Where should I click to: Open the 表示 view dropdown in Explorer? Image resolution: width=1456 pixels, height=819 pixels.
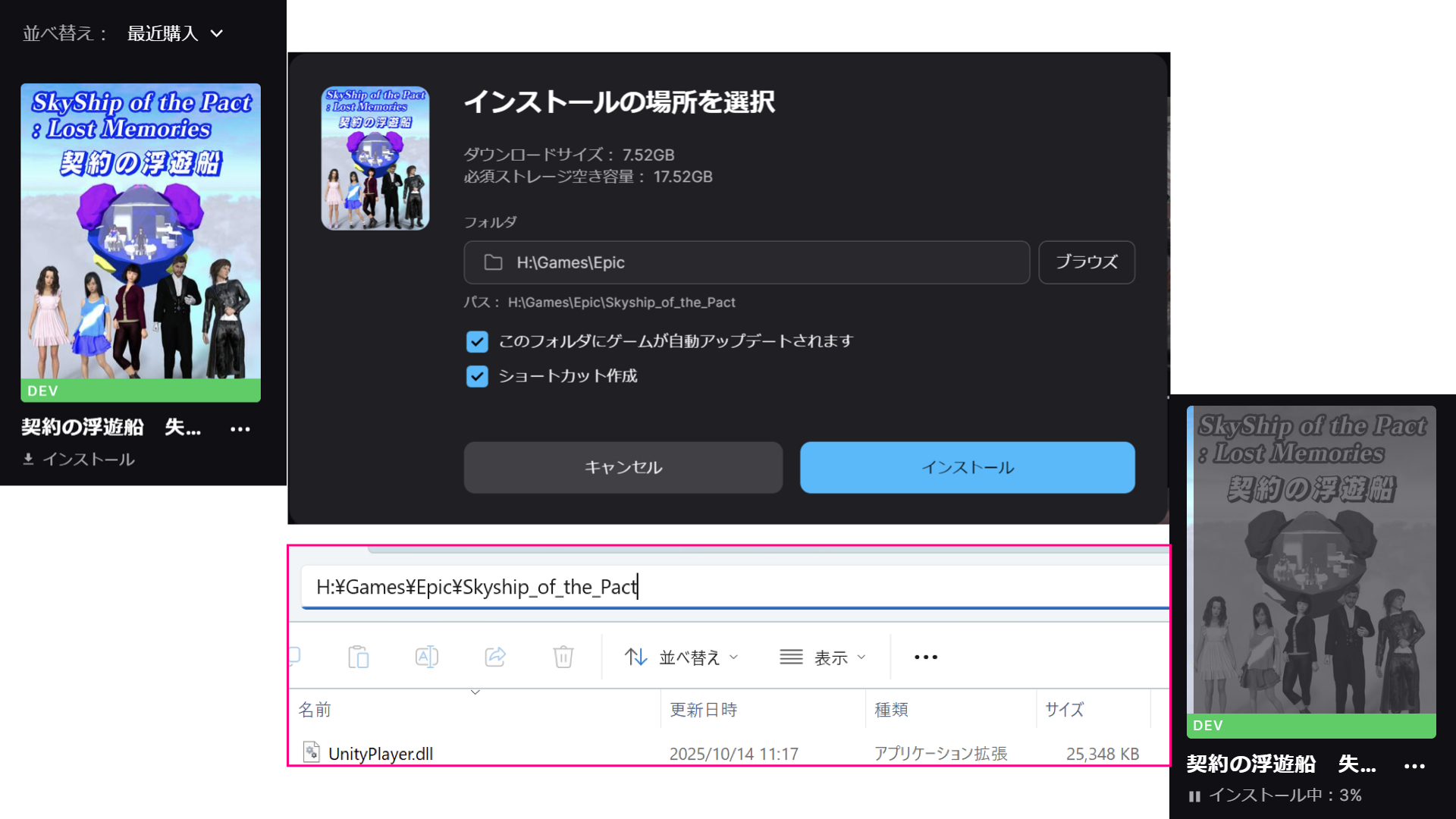823,657
